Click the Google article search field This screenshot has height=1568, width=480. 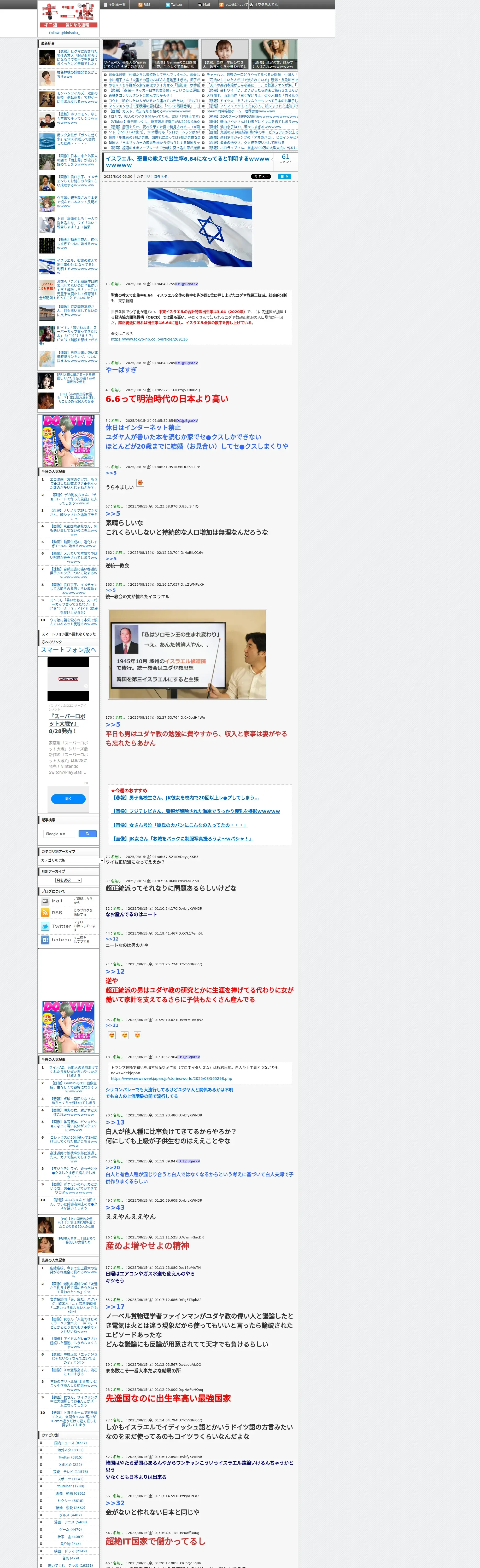click(58, 834)
